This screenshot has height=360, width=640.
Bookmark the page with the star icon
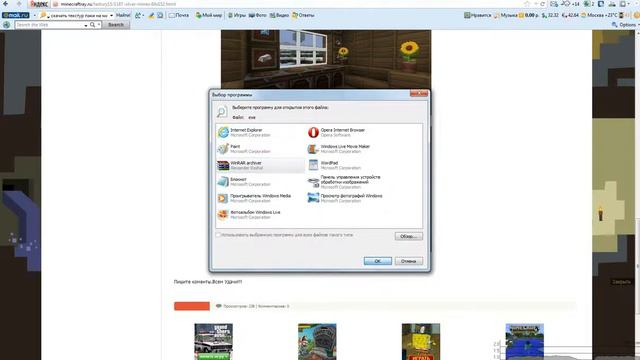coord(527,4)
